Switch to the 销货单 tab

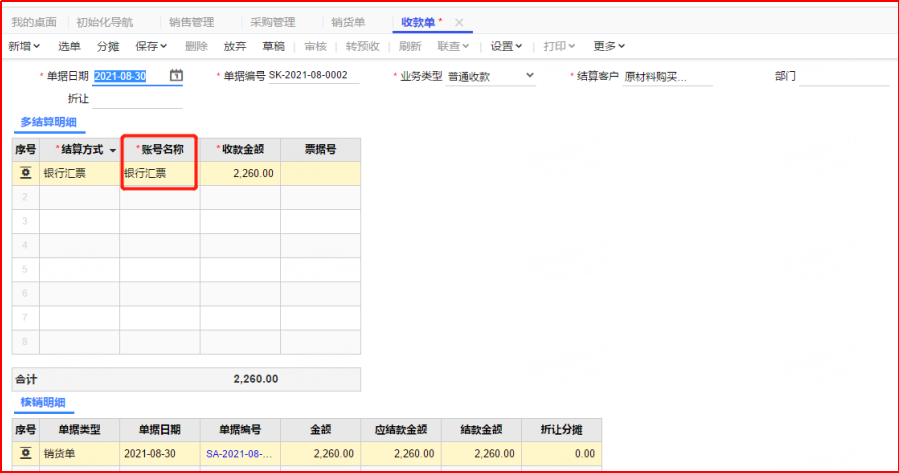[348, 22]
